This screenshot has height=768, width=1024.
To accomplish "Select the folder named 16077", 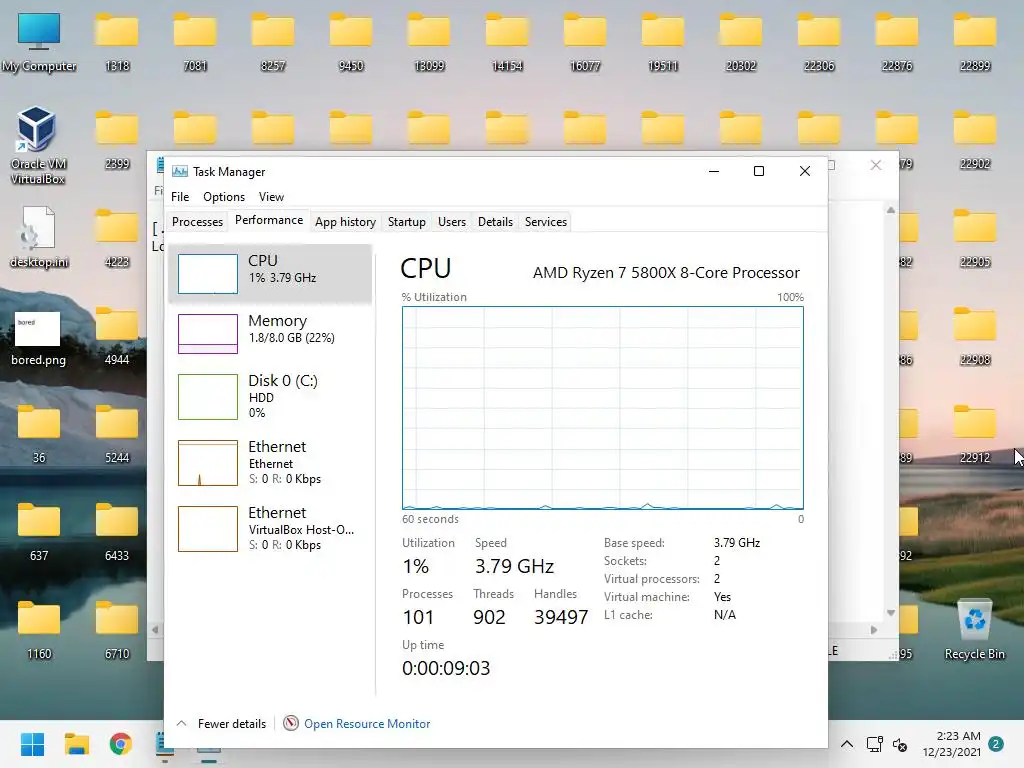I will pyautogui.click(x=585, y=42).
